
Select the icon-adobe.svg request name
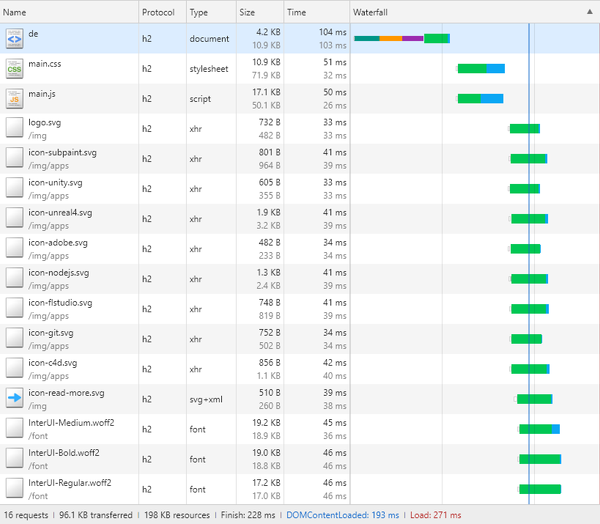click(58, 243)
